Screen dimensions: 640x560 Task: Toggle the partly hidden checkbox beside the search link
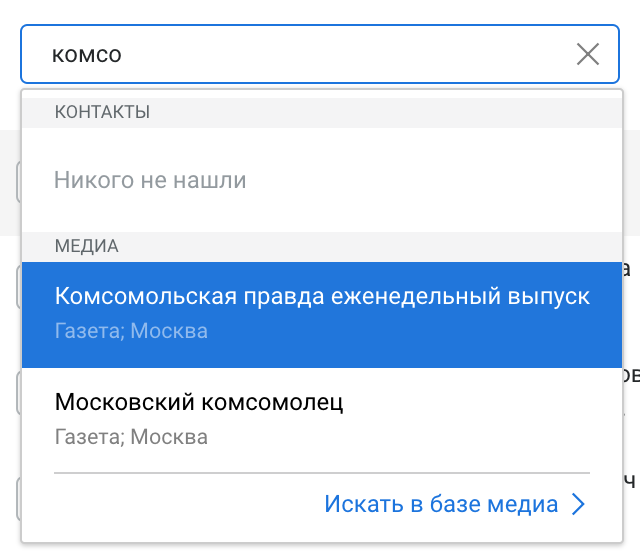(x=19, y=496)
